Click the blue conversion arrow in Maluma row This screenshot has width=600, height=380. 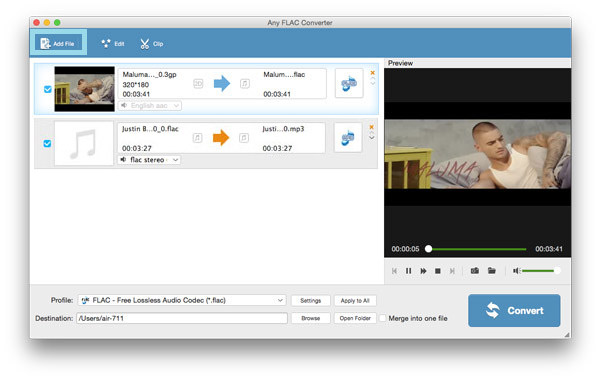222,83
